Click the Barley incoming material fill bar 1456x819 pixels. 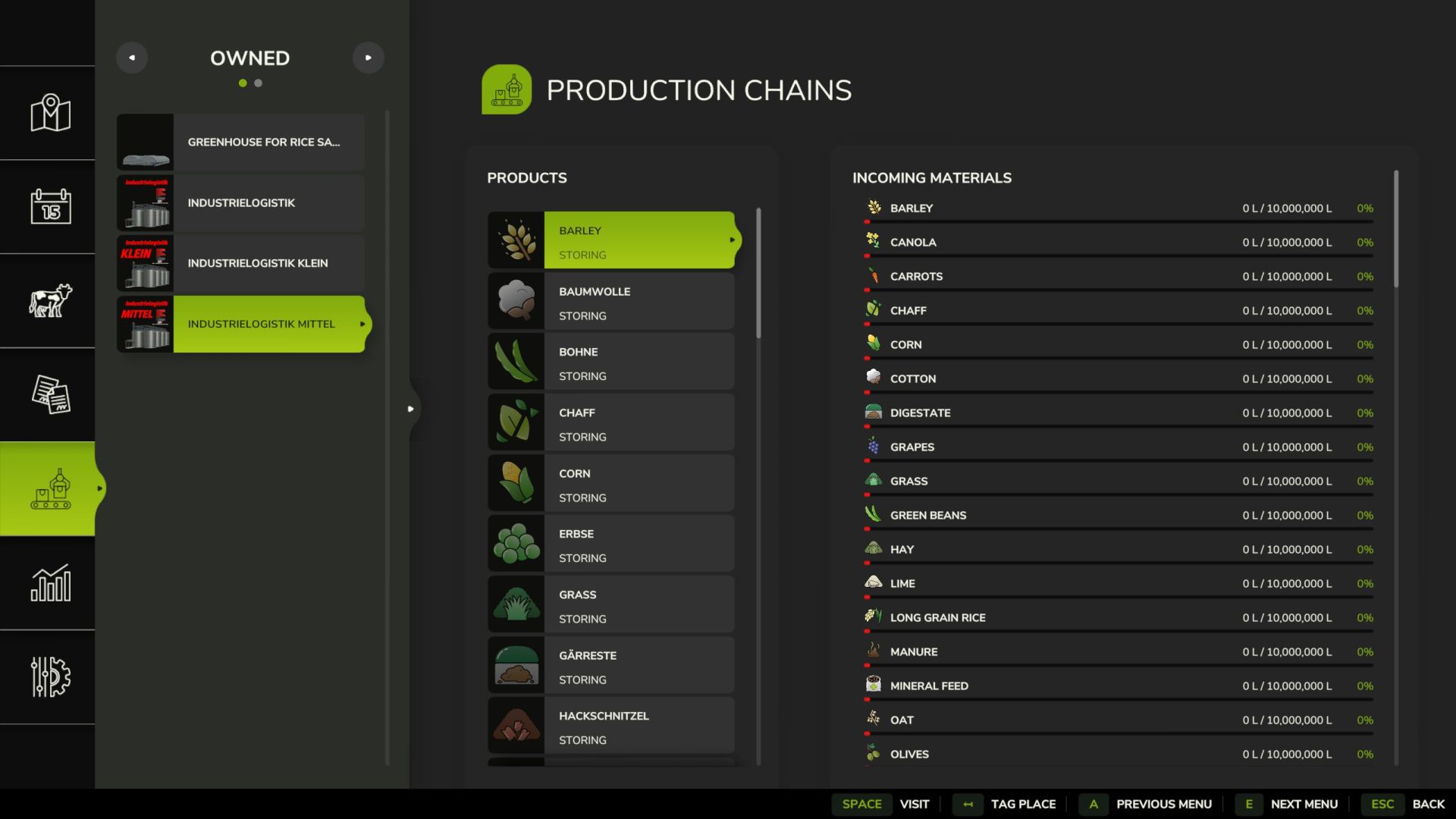(1119, 221)
